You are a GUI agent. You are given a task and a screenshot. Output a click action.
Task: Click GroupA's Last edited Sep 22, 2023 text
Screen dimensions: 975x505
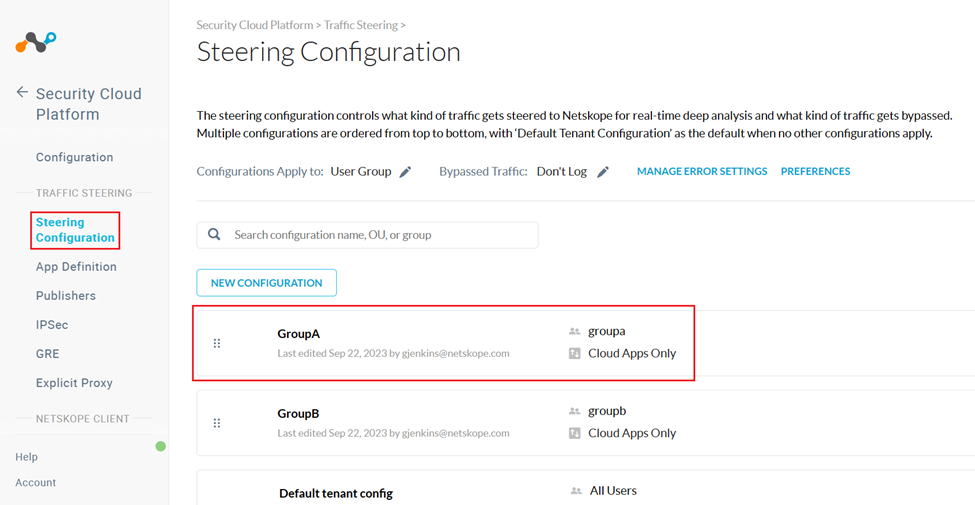(394, 353)
